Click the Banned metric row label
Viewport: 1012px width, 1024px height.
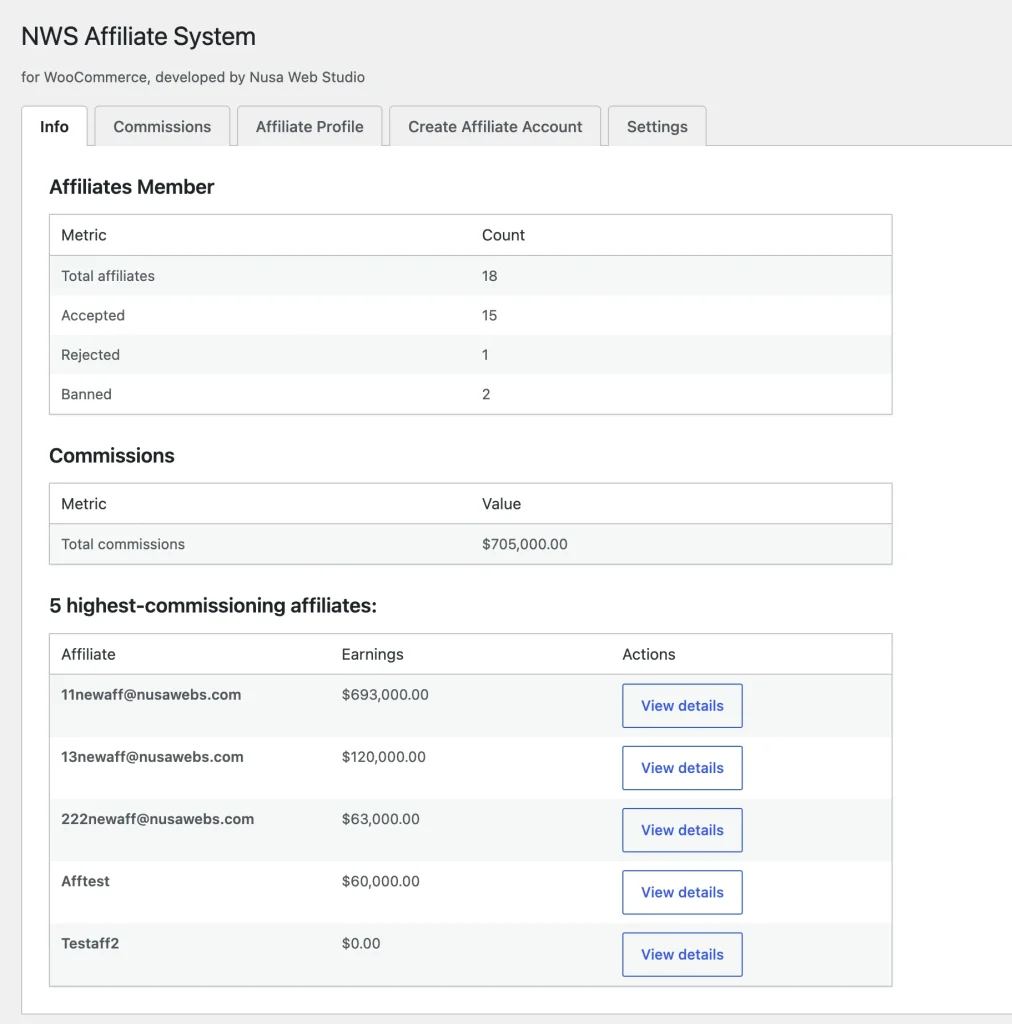coord(86,394)
